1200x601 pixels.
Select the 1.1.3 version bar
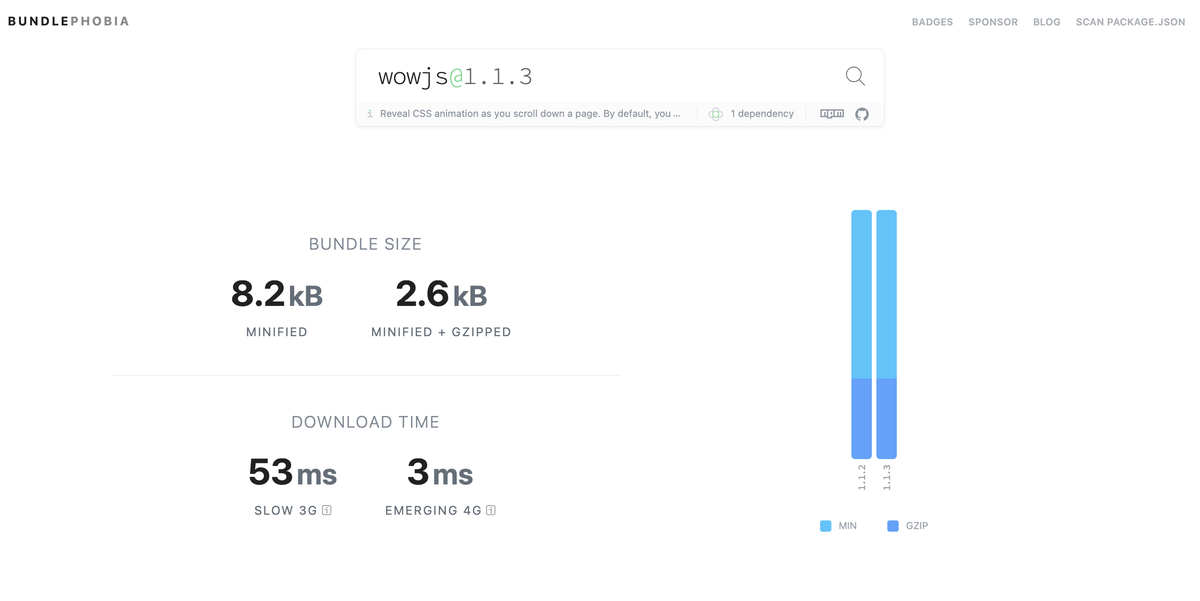click(x=886, y=334)
